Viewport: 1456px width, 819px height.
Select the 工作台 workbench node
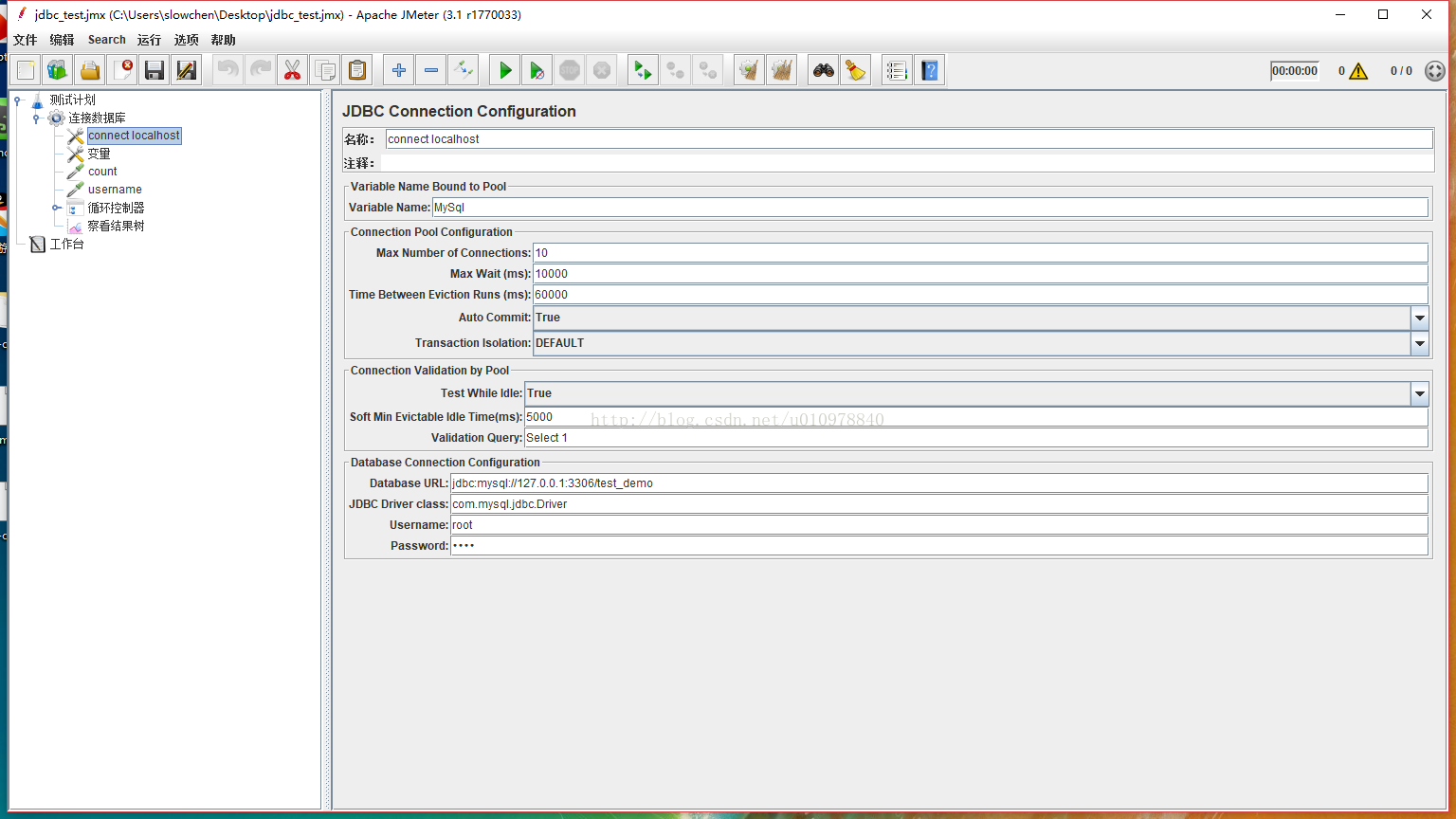tap(66, 244)
